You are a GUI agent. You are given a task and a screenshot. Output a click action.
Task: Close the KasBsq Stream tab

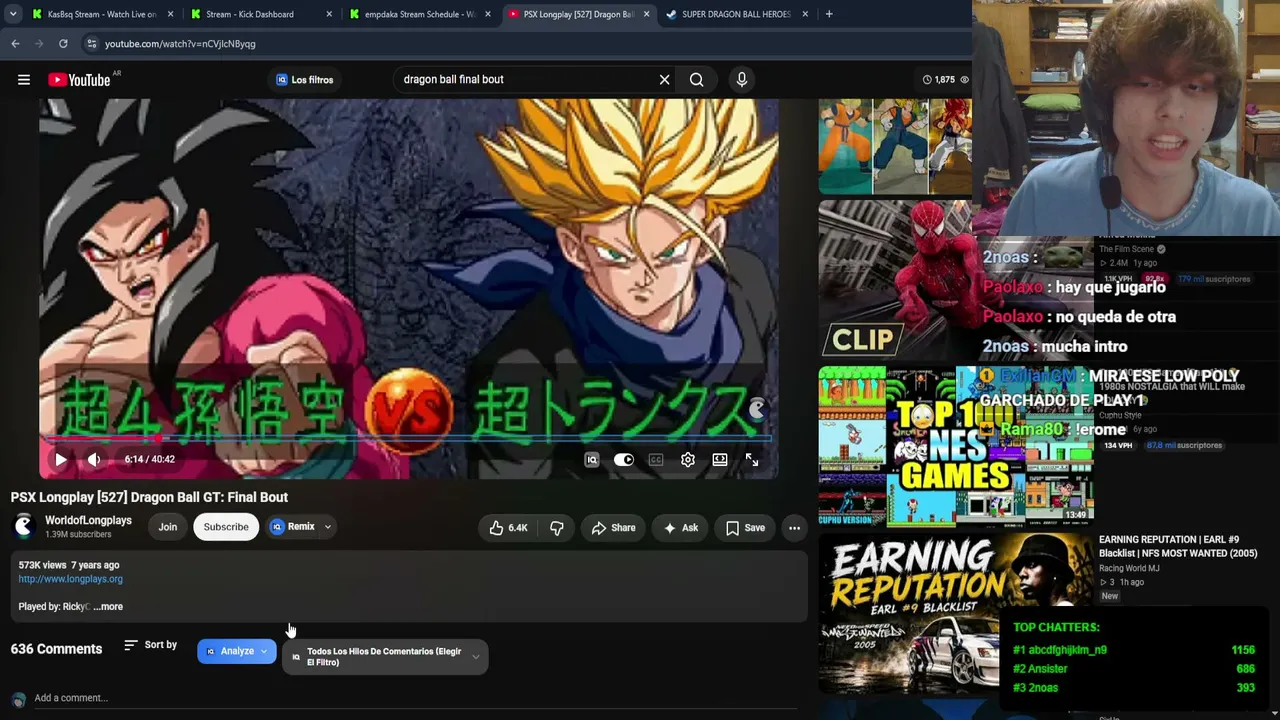(171, 14)
